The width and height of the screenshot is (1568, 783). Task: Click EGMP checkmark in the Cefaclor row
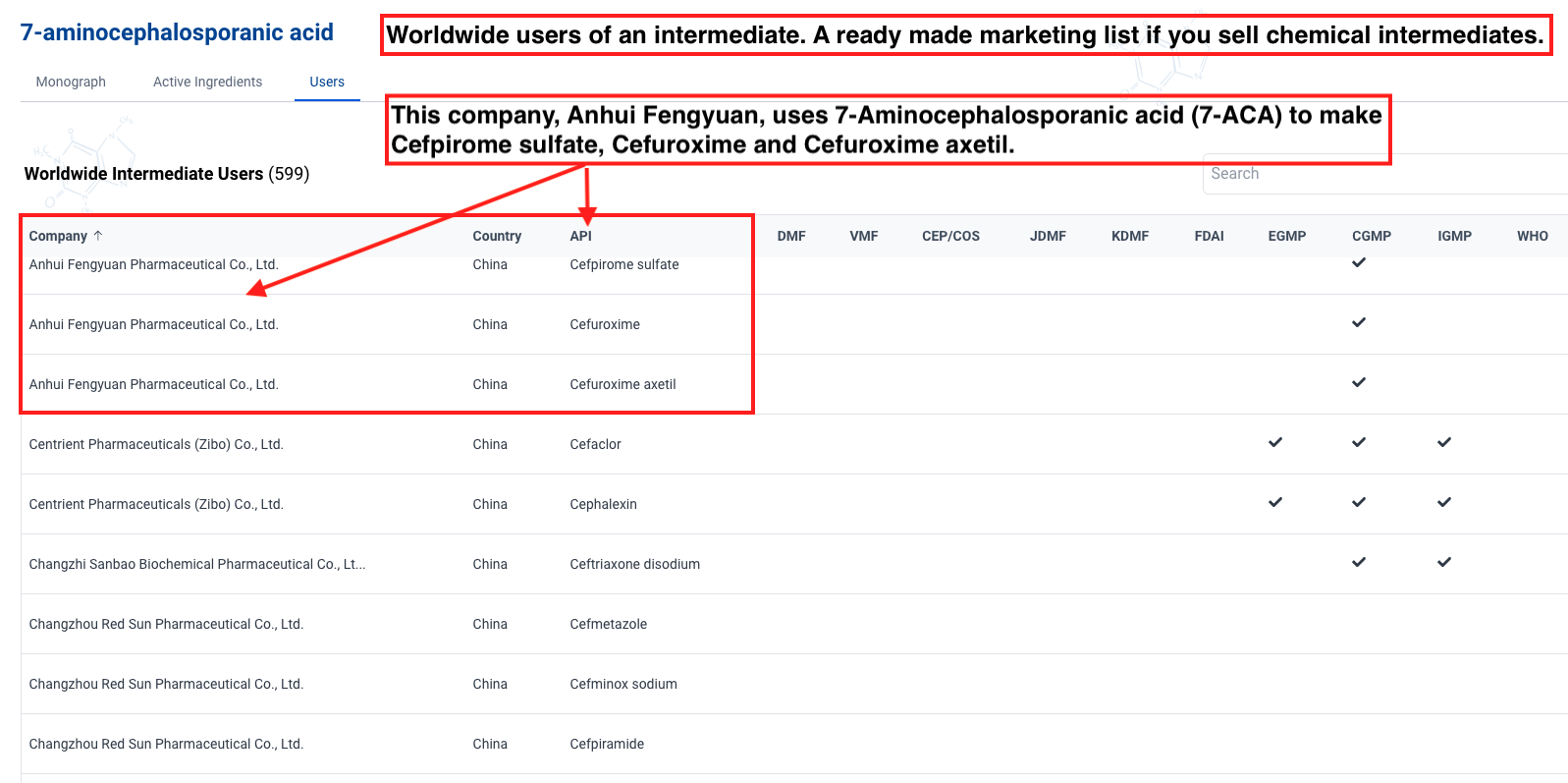point(1275,442)
